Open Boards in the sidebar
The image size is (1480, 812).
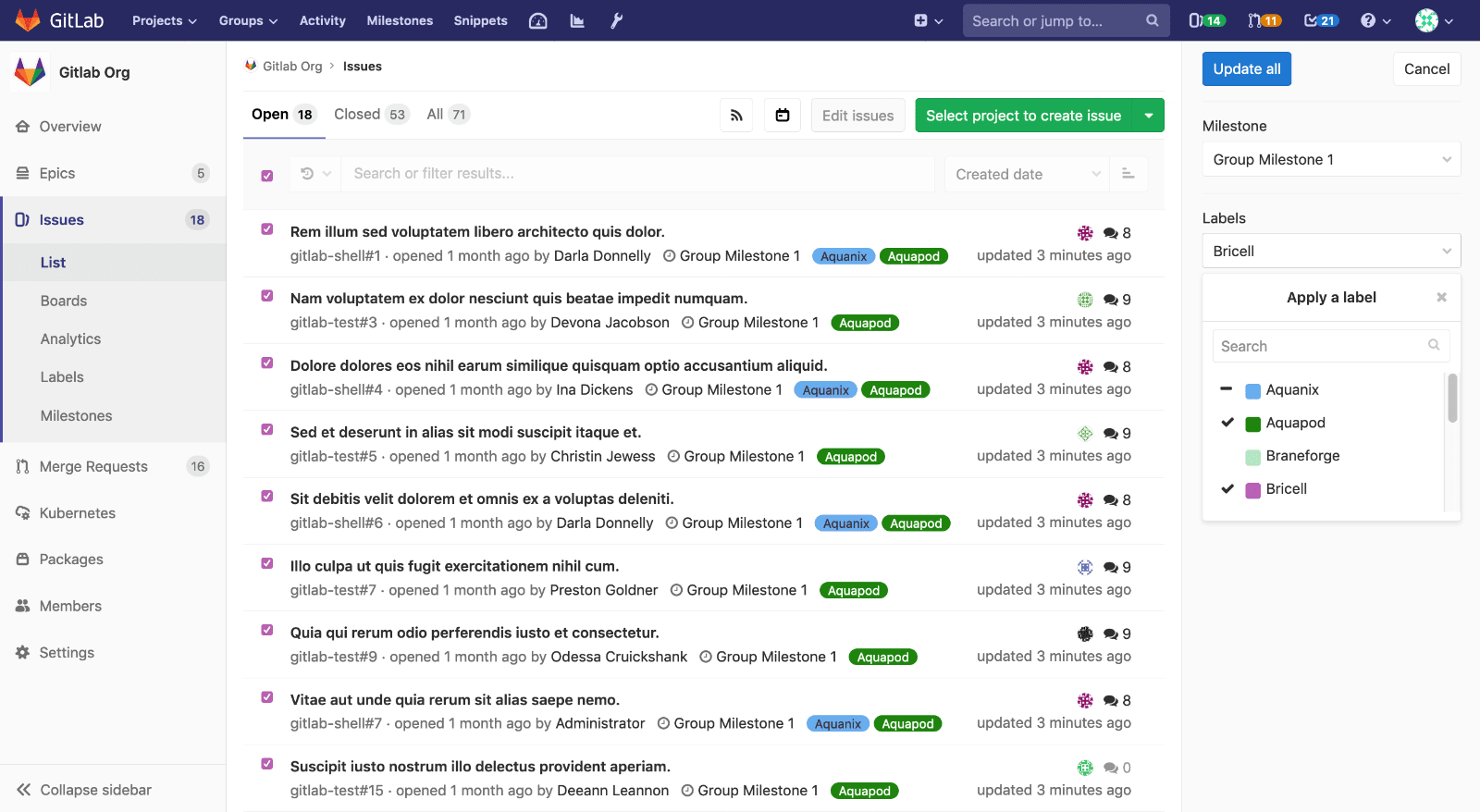[64, 301]
